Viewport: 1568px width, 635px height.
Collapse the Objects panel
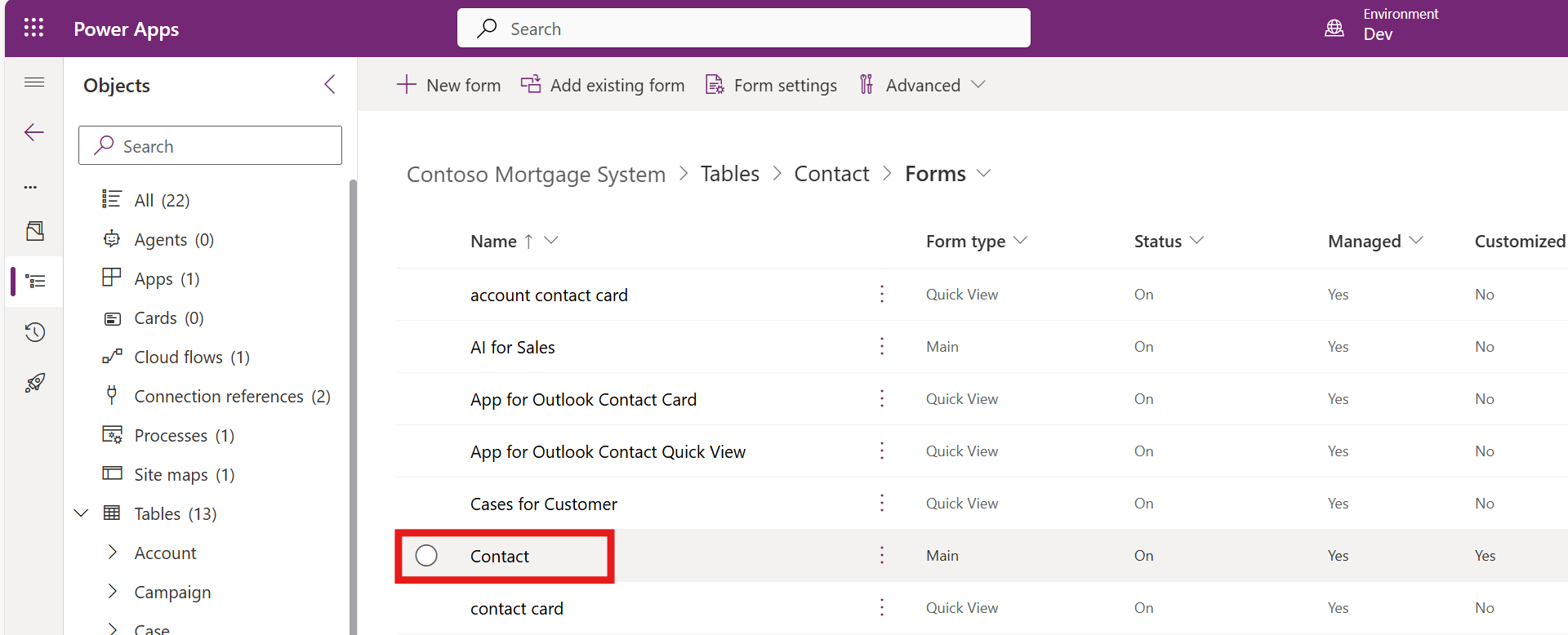tap(330, 85)
